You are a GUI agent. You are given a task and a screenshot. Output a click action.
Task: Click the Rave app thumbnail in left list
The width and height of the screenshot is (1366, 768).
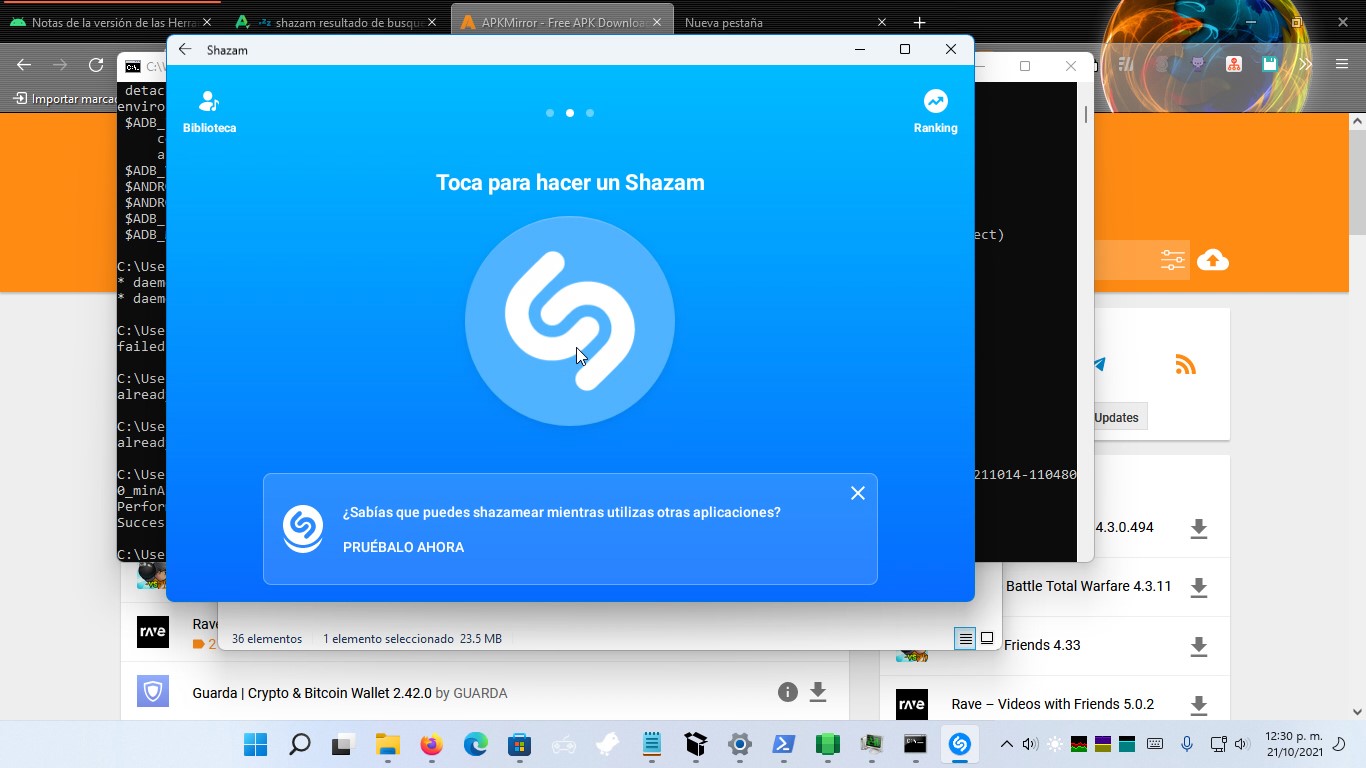click(153, 632)
